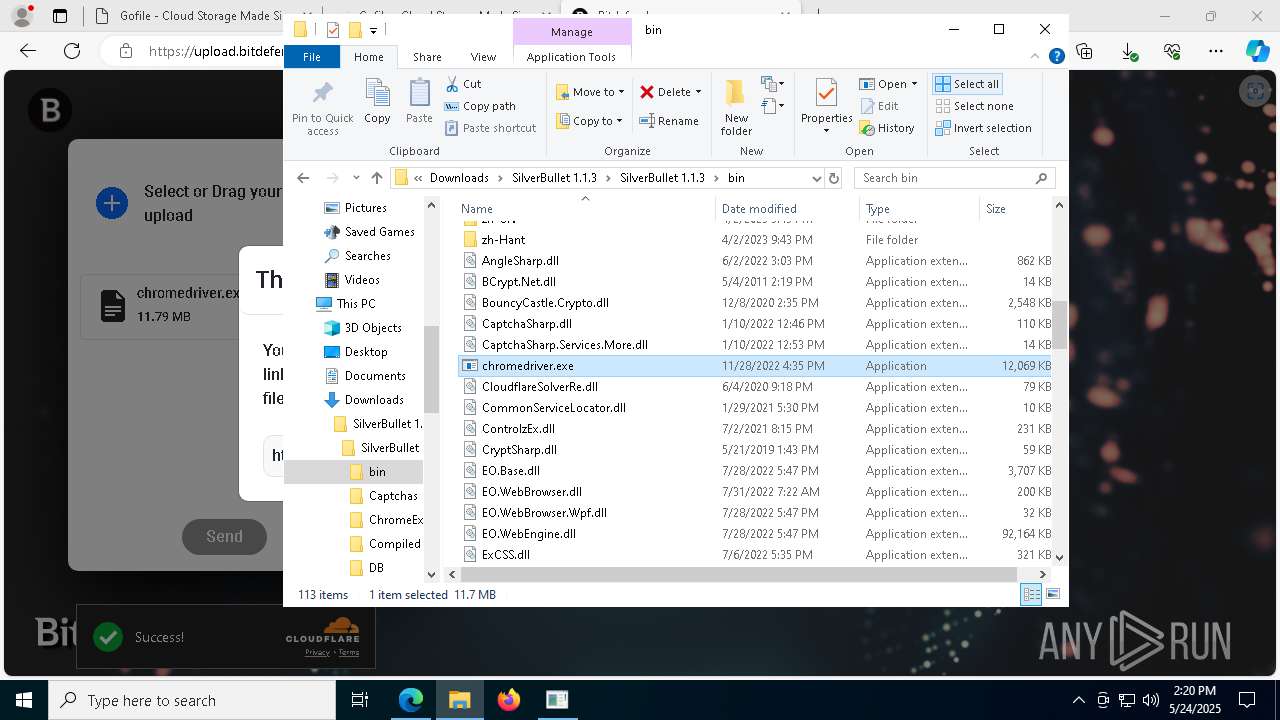
Task: Click Copy path in Clipboard group
Action: (x=480, y=106)
